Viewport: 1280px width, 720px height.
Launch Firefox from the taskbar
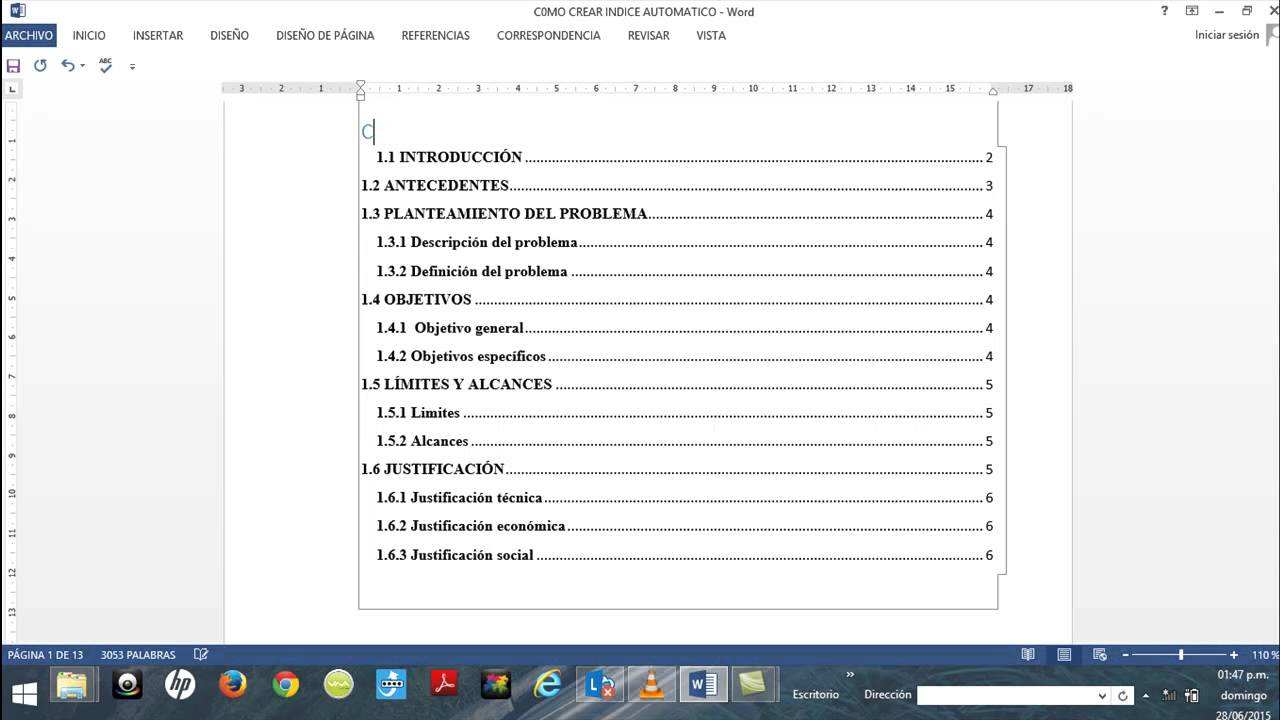point(233,685)
